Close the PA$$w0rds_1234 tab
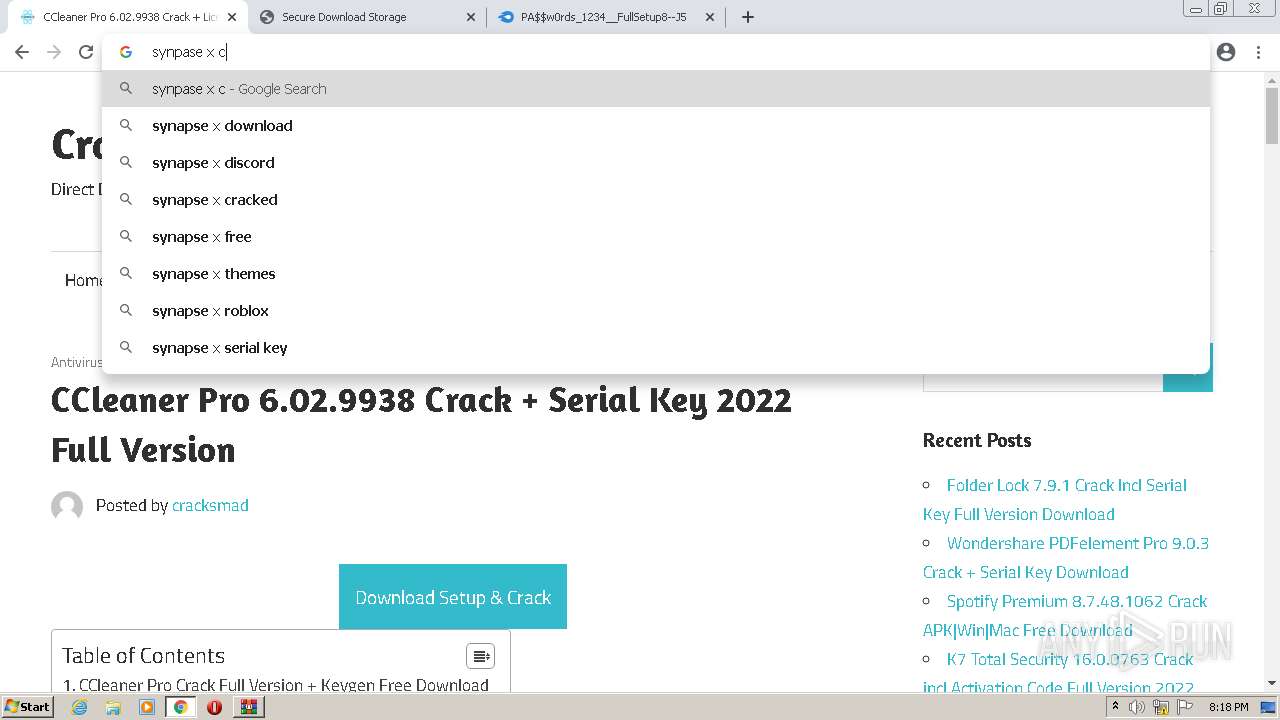The image size is (1280, 720). pos(710,17)
